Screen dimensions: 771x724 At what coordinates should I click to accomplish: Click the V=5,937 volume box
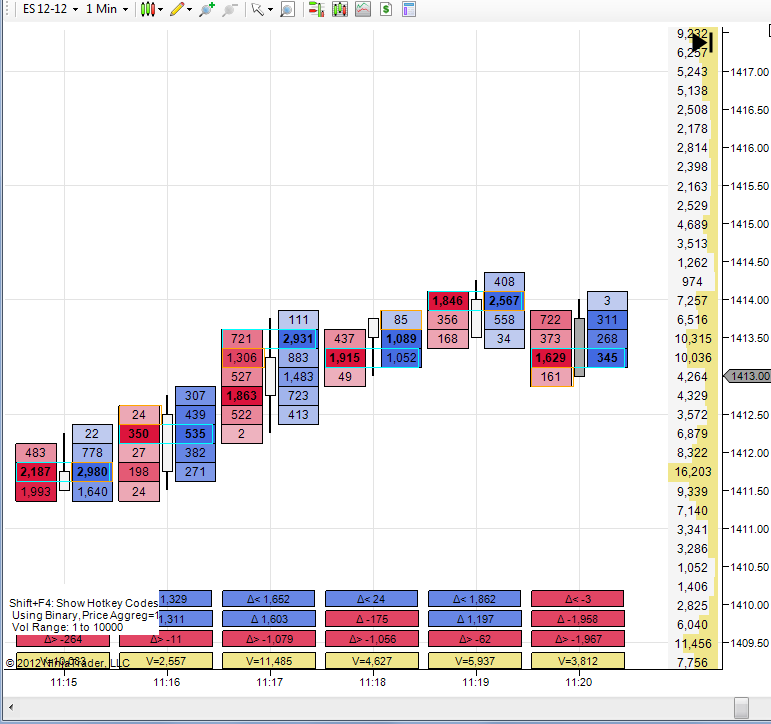(x=474, y=661)
